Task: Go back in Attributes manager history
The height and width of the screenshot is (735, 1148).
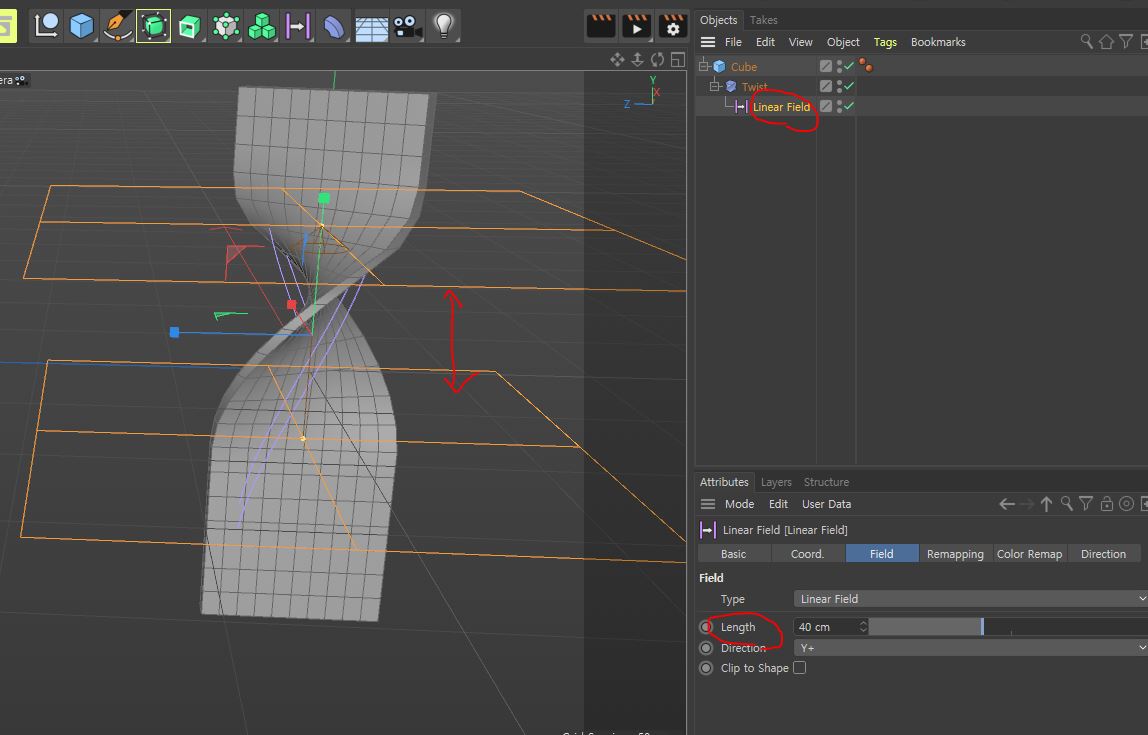Action: 1007,504
